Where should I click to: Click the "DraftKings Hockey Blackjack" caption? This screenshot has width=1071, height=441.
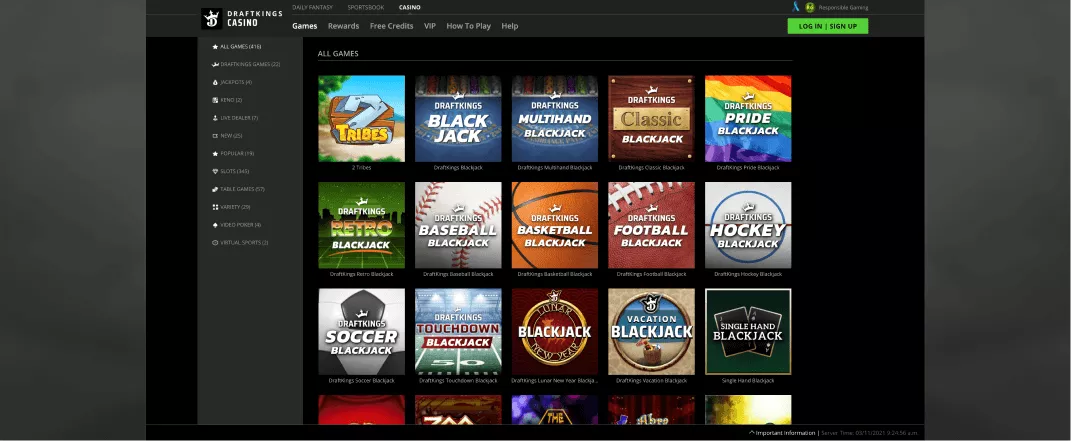point(748,274)
